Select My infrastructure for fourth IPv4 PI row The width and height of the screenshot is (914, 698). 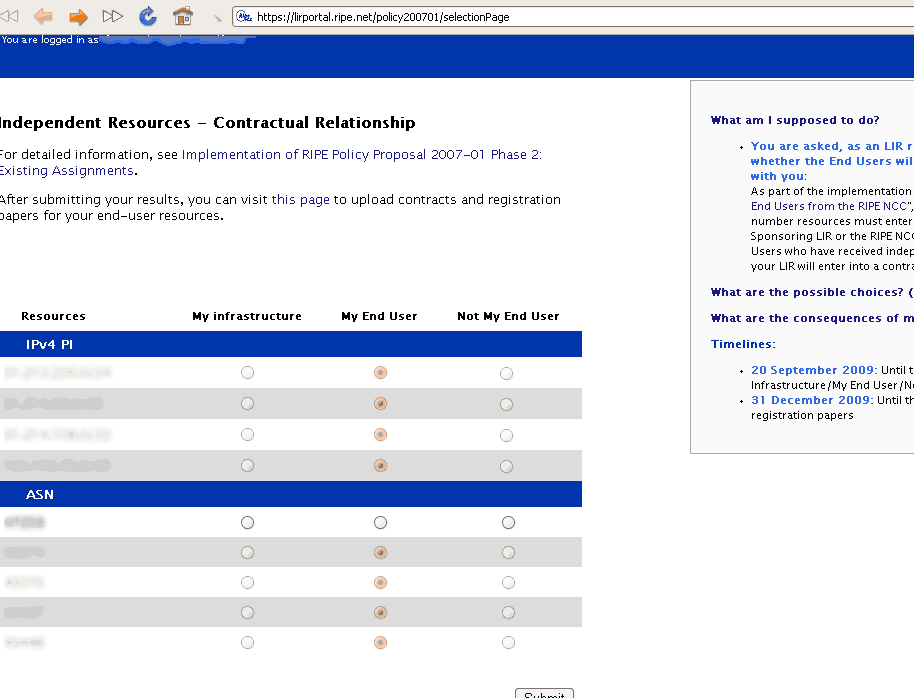pyautogui.click(x=248, y=465)
